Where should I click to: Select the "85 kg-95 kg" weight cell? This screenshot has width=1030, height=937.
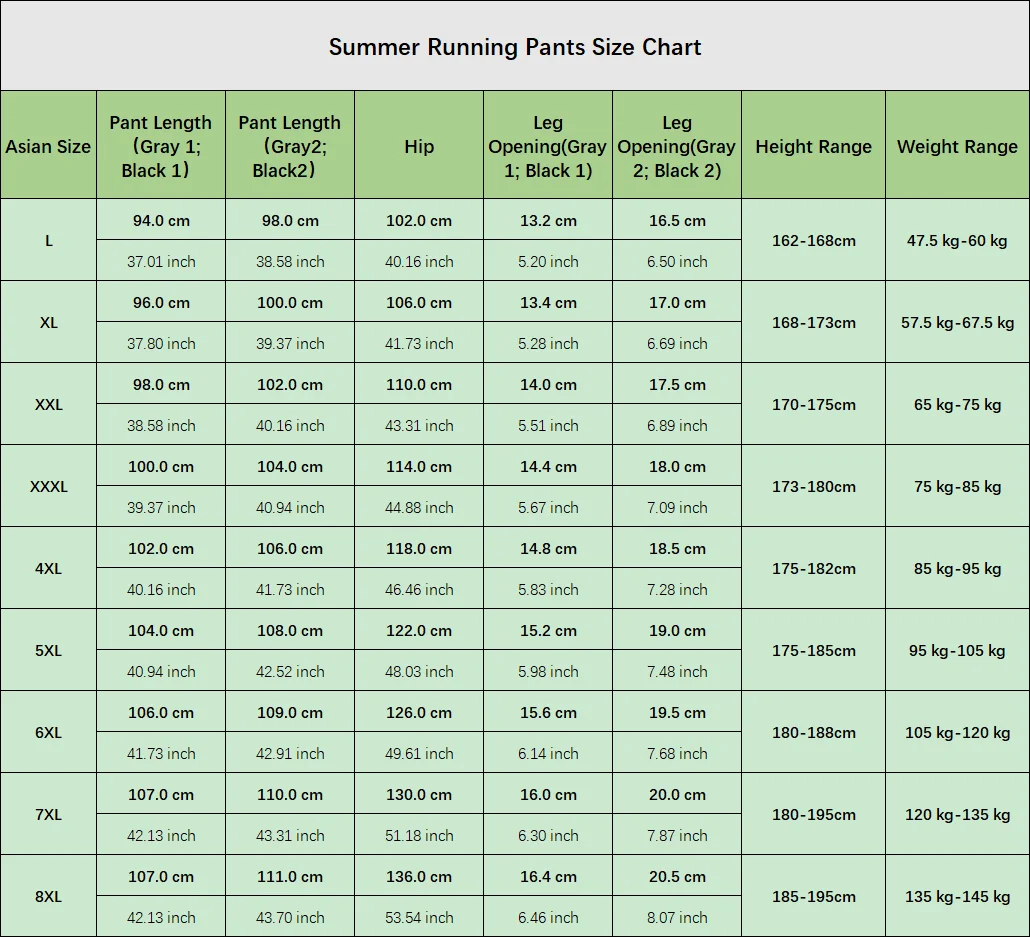(957, 569)
